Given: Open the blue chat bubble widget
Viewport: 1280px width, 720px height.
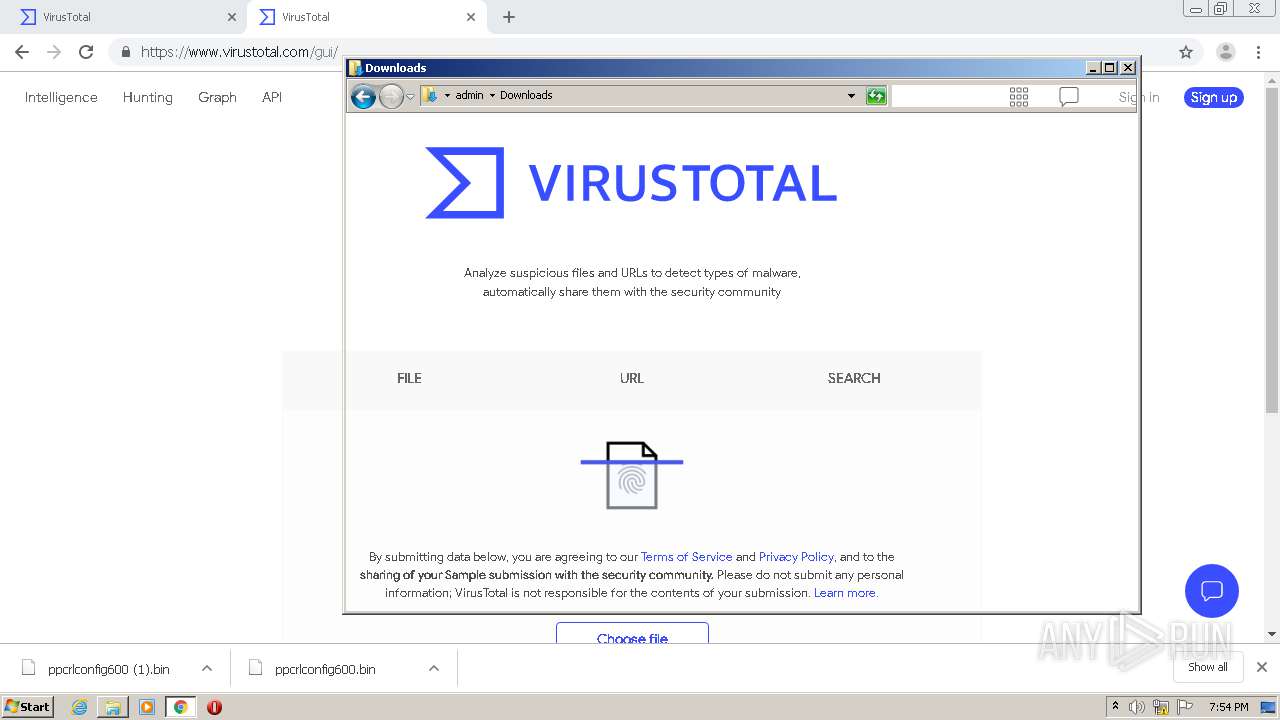Looking at the screenshot, I should [1212, 590].
